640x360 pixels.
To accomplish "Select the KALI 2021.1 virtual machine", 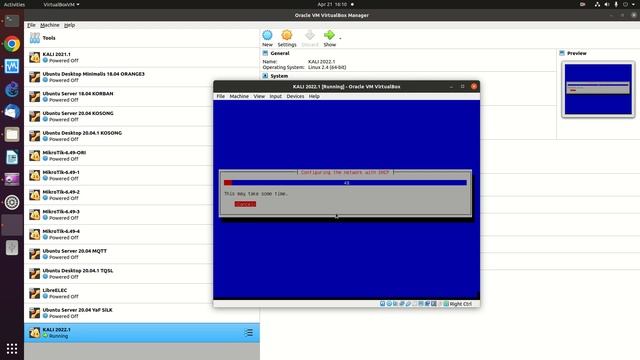I will pos(142,57).
